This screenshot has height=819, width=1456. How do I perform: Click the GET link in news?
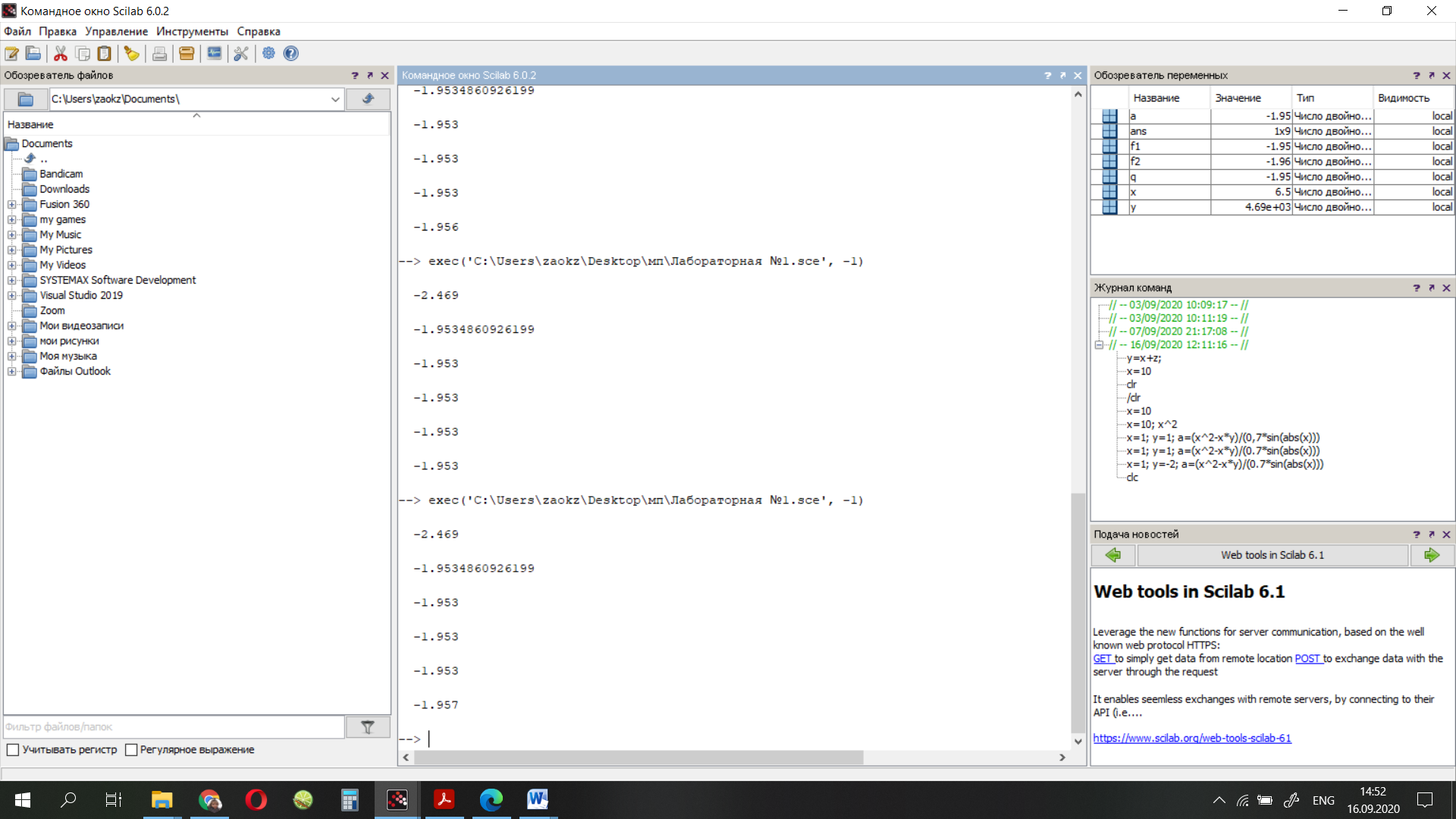click(1103, 659)
